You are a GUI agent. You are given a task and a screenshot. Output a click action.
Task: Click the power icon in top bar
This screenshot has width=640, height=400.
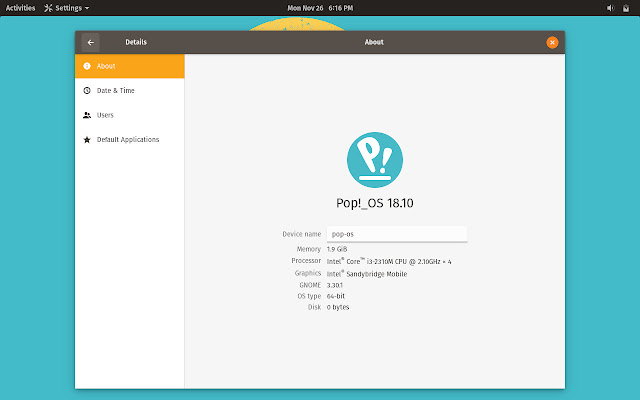tap(626, 8)
